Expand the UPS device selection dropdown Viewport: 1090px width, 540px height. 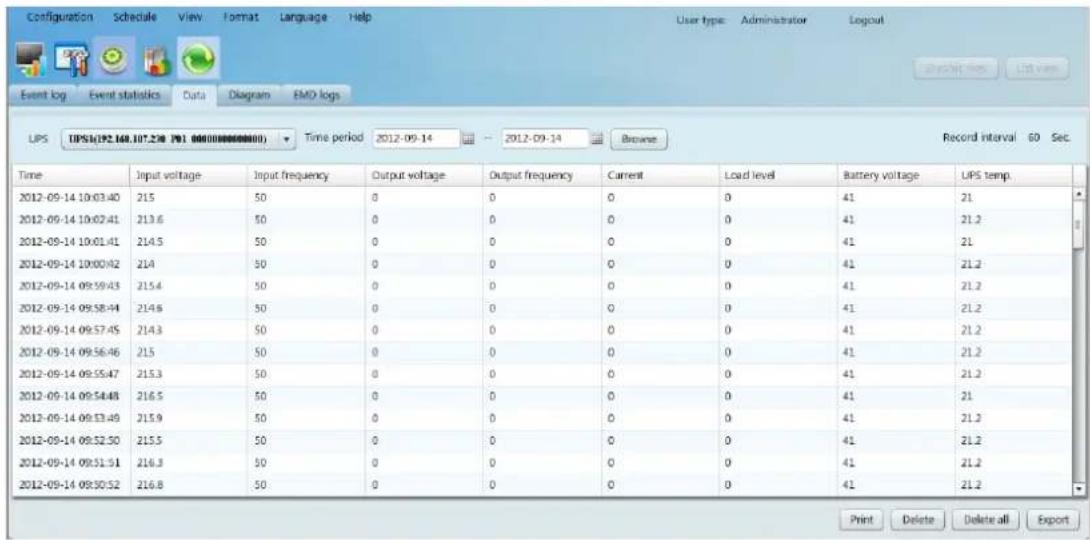coord(288,138)
